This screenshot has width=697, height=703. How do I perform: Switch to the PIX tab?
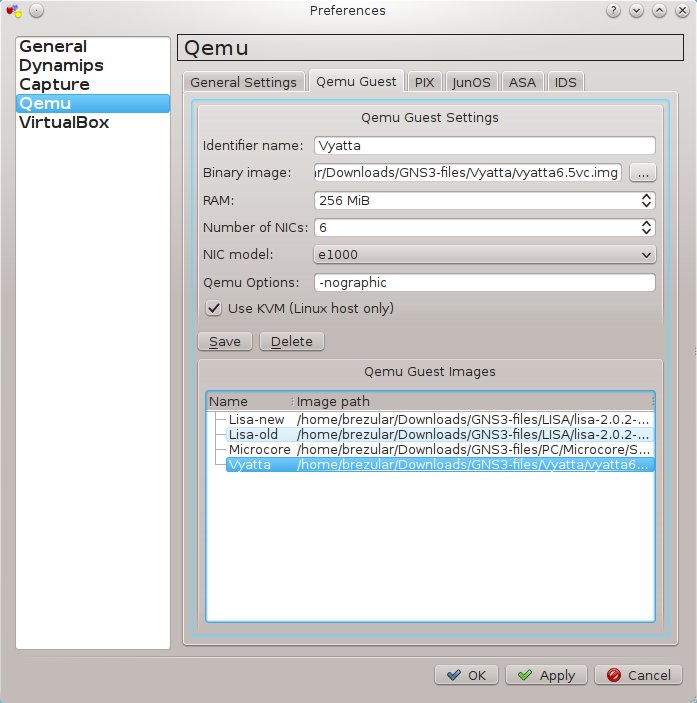point(424,82)
